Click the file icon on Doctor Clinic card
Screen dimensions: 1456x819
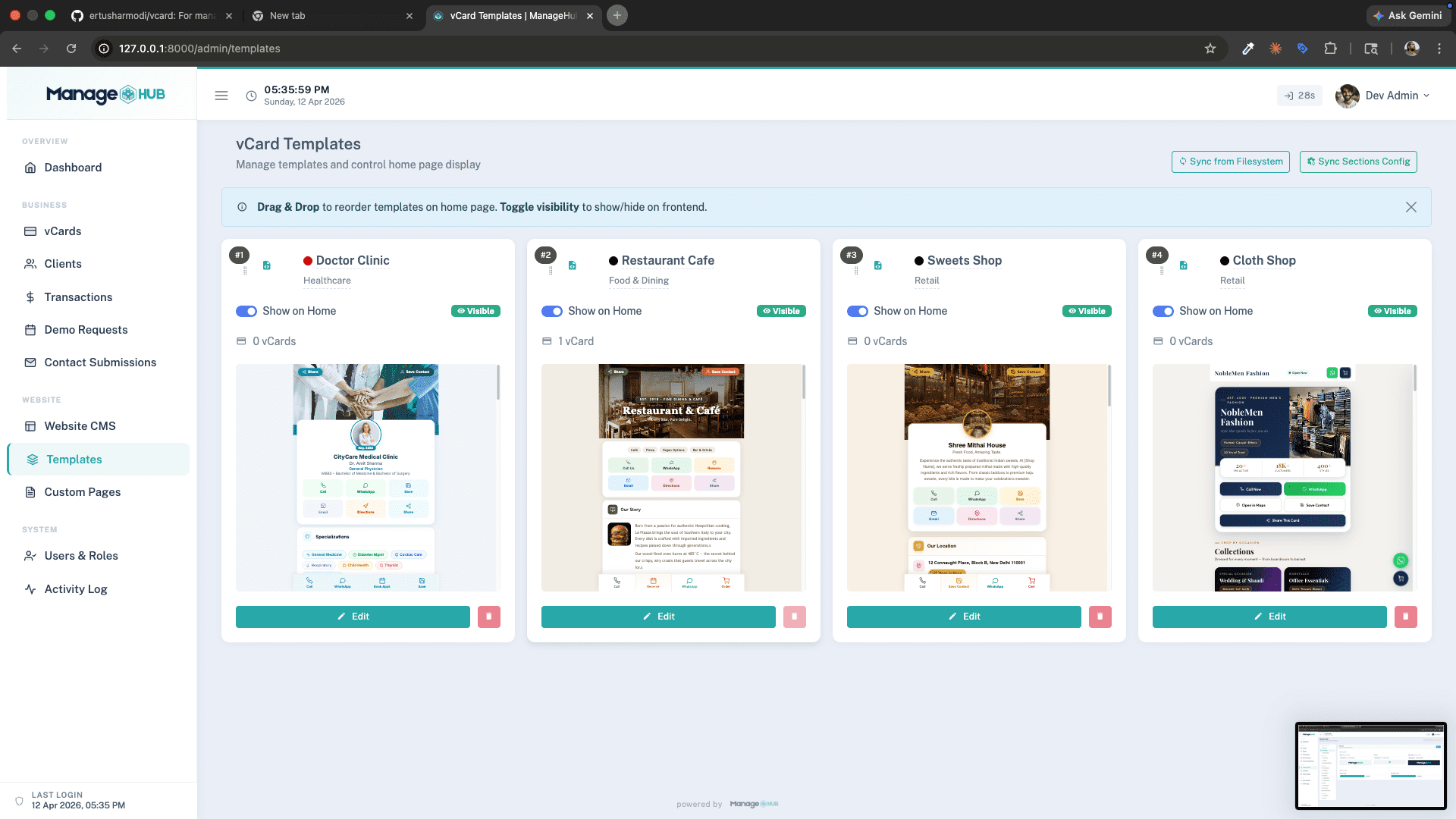pos(267,265)
